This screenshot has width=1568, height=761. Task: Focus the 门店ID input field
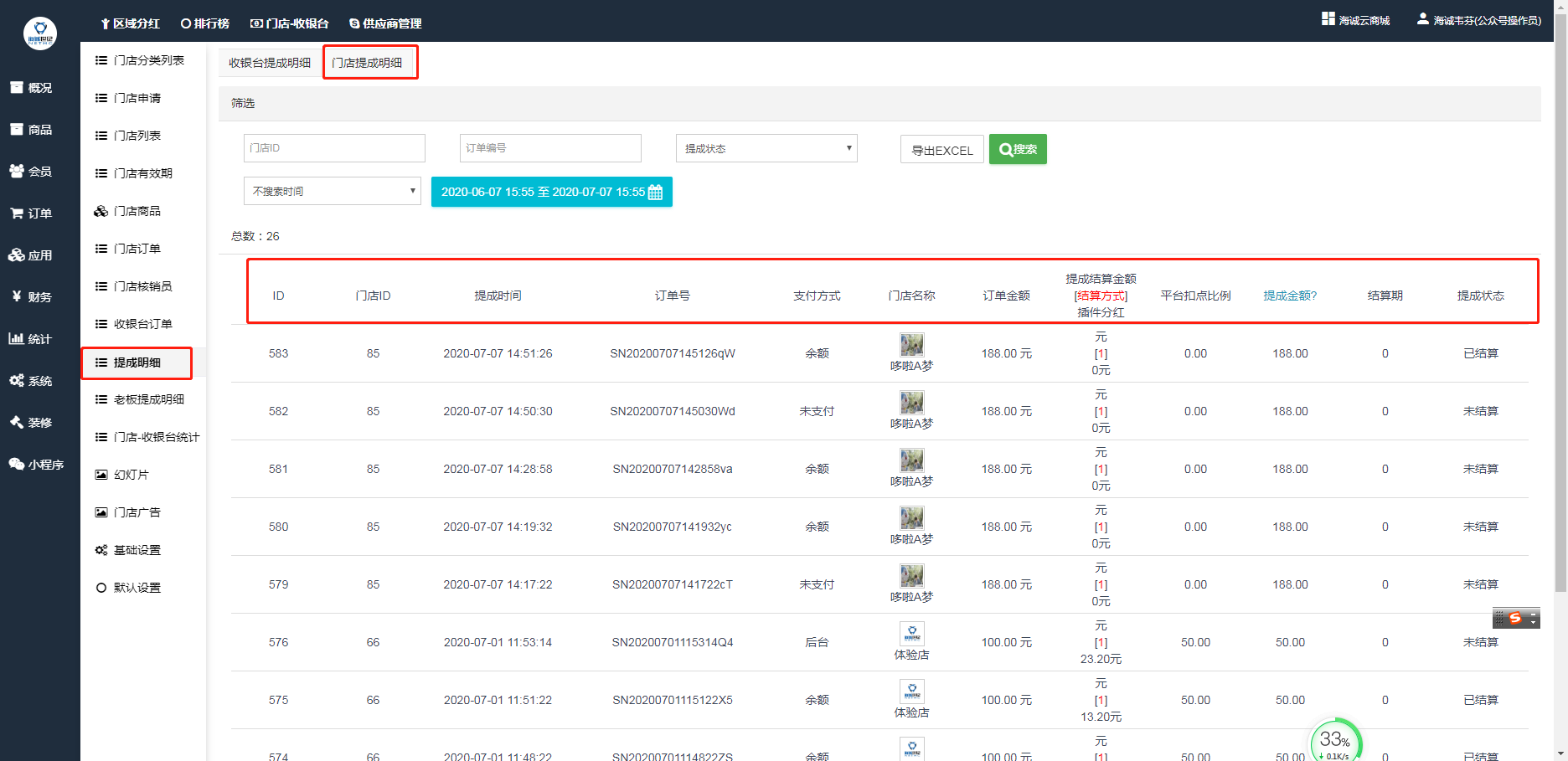pyautogui.click(x=334, y=148)
